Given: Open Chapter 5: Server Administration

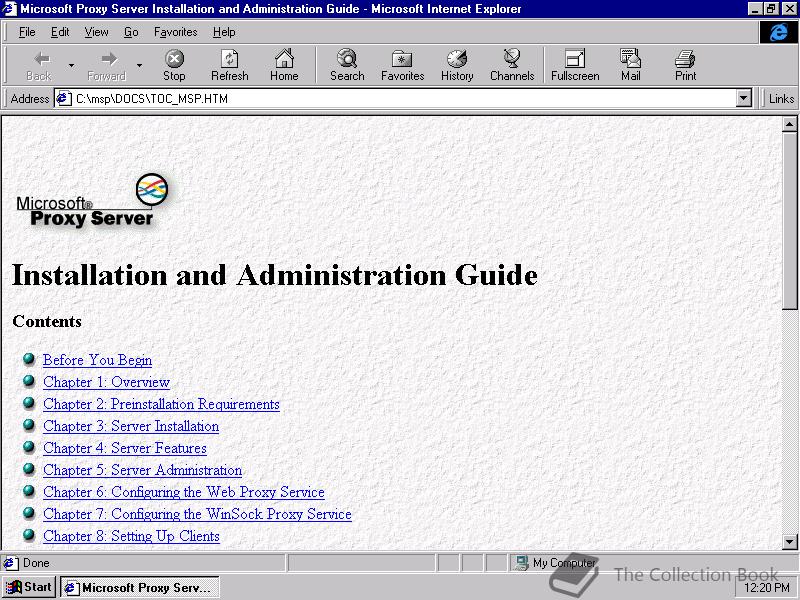Looking at the screenshot, I should pos(142,470).
